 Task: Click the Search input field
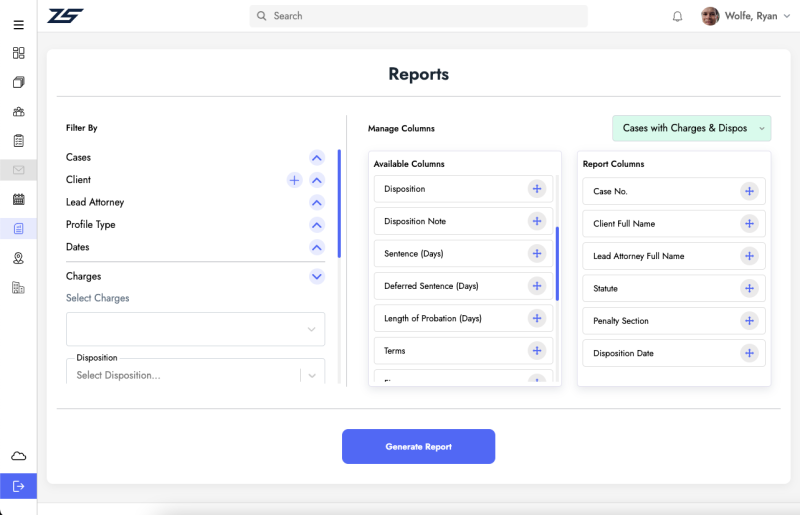point(418,16)
